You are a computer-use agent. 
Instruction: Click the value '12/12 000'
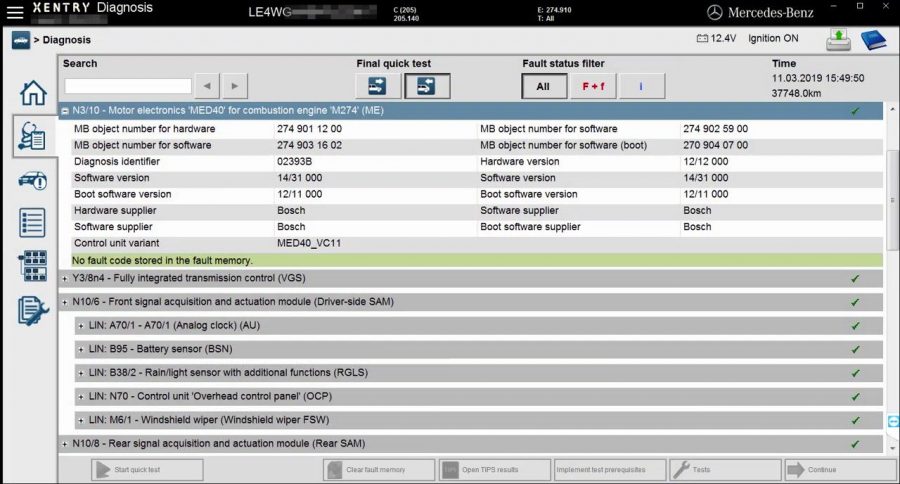click(x=705, y=162)
